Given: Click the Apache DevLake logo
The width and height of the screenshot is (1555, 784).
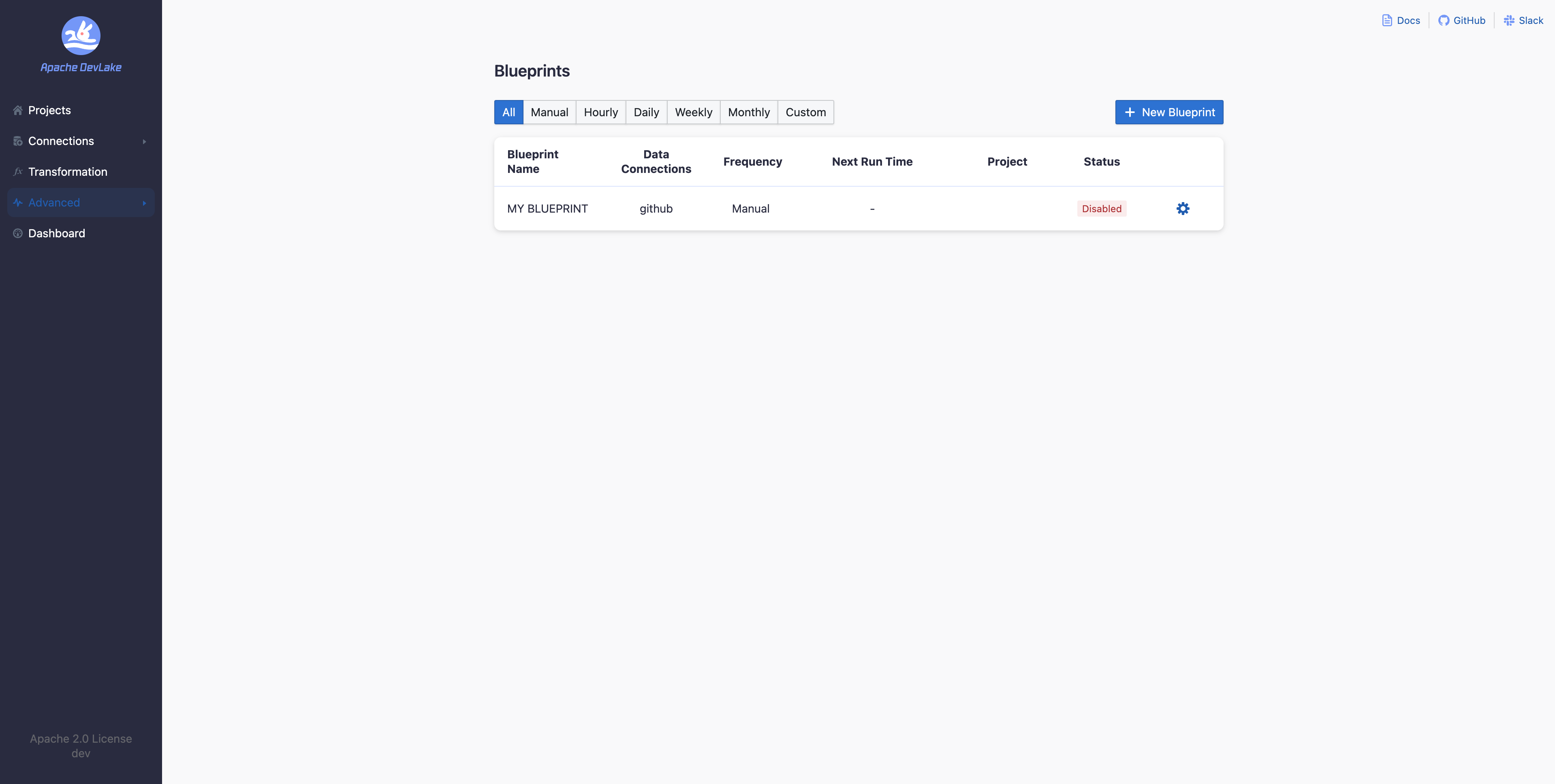Looking at the screenshot, I should [81, 36].
